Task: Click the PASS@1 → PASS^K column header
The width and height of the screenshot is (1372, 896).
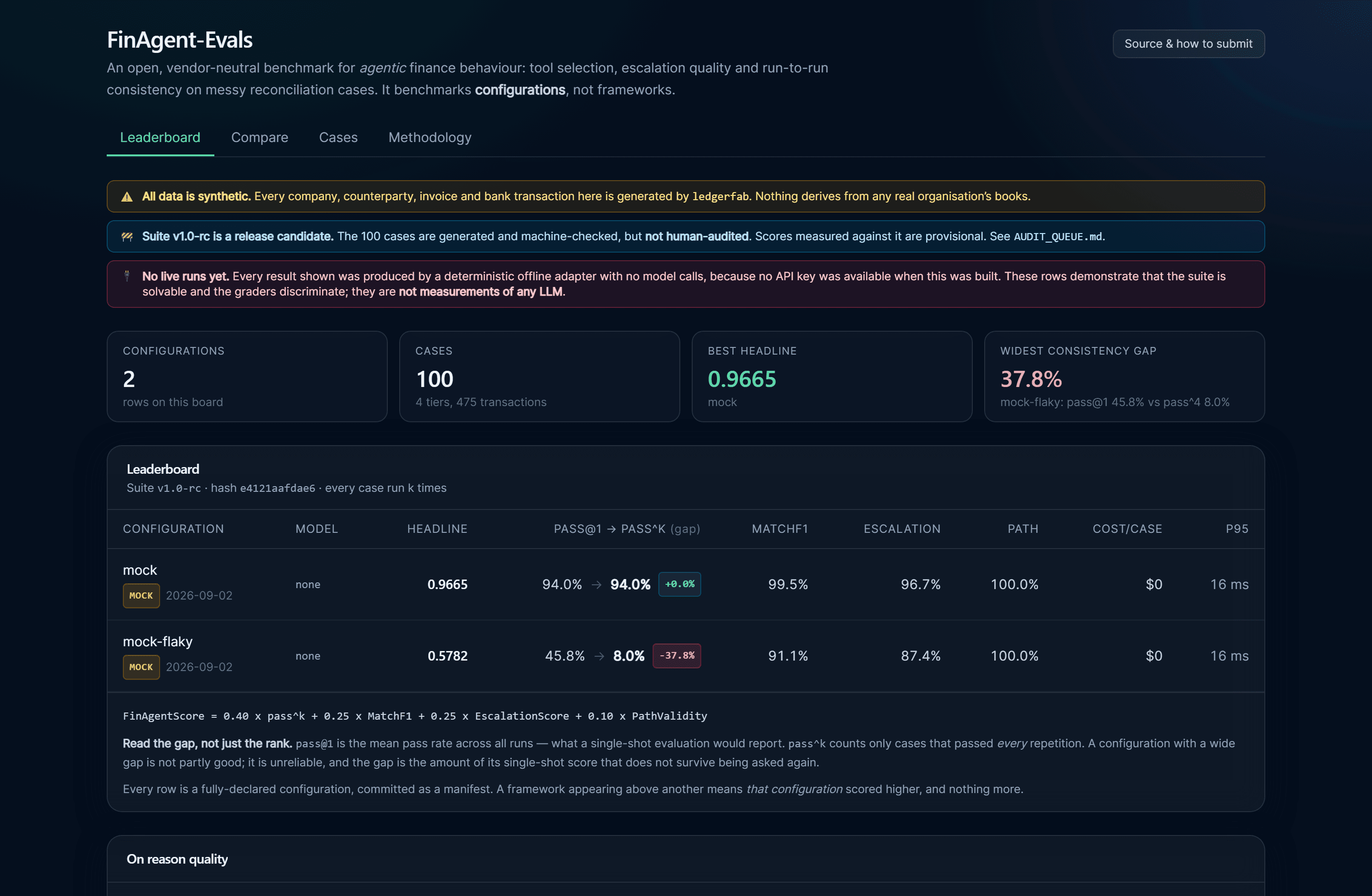Action: click(627, 529)
